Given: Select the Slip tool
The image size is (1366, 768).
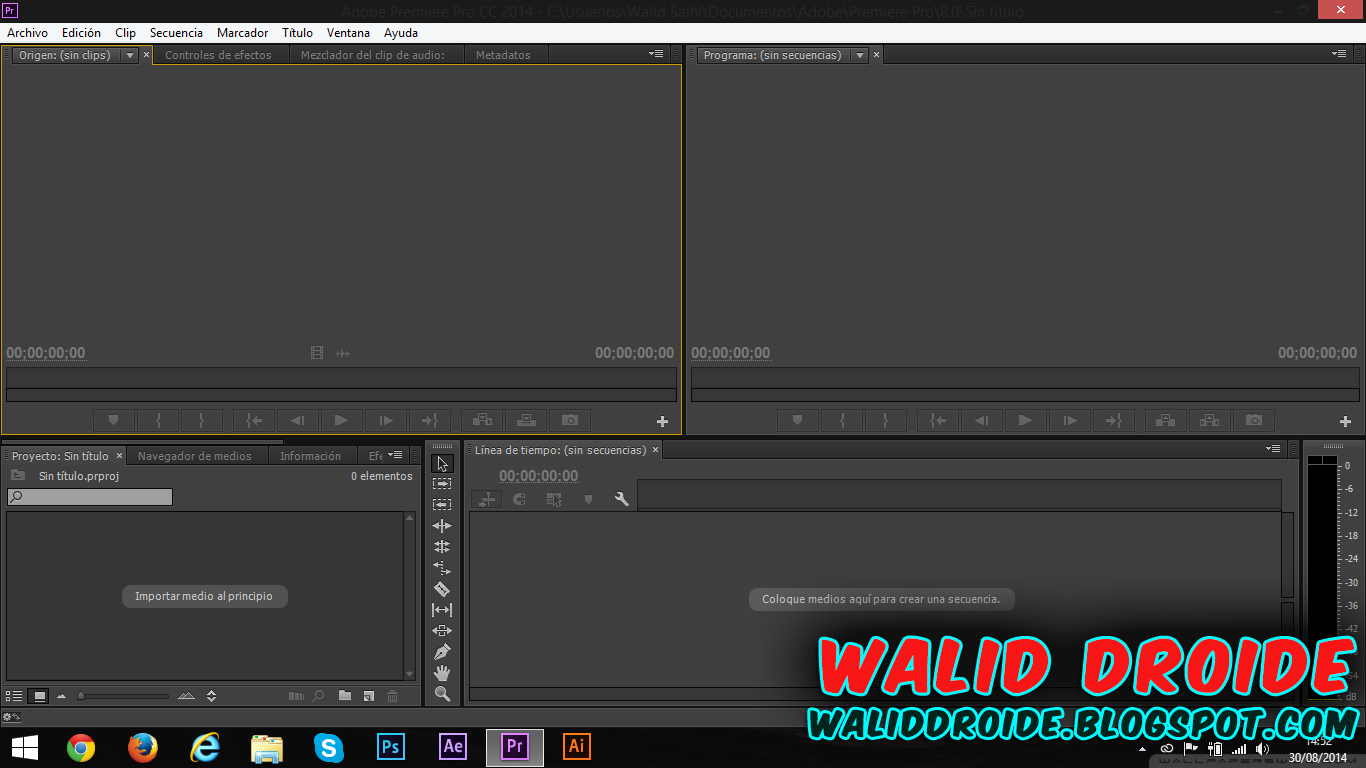Looking at the screenshot, I should (x=442, y=610).
